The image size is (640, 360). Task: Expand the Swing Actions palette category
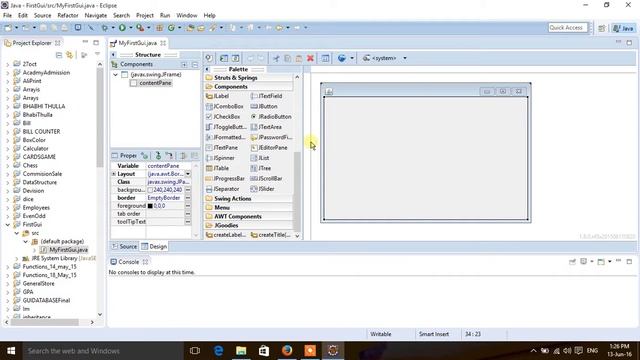[249, 199]
